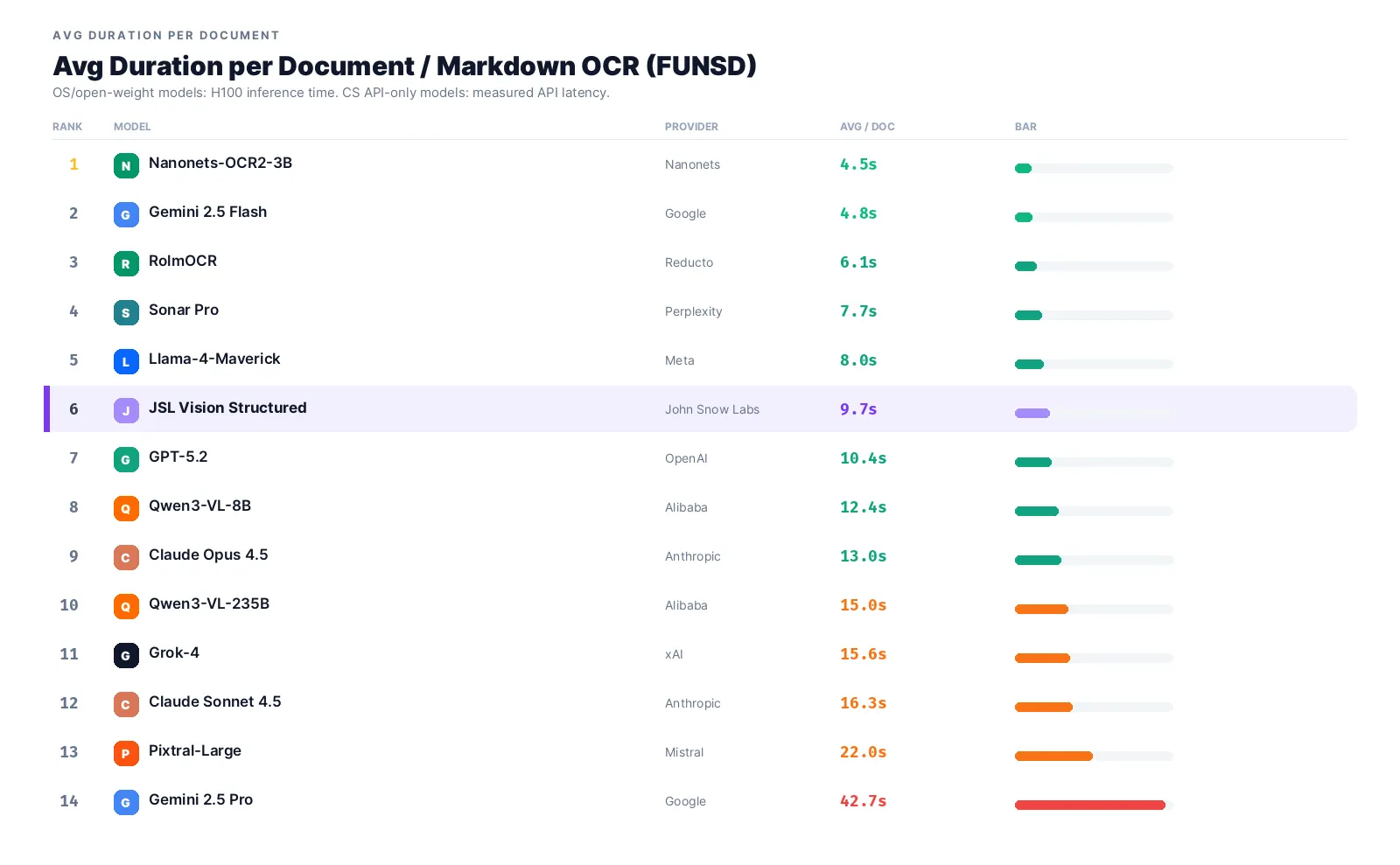Screen dimensions: 1400x865
Task: Click the xAI provider label
Action: (674, 654)
